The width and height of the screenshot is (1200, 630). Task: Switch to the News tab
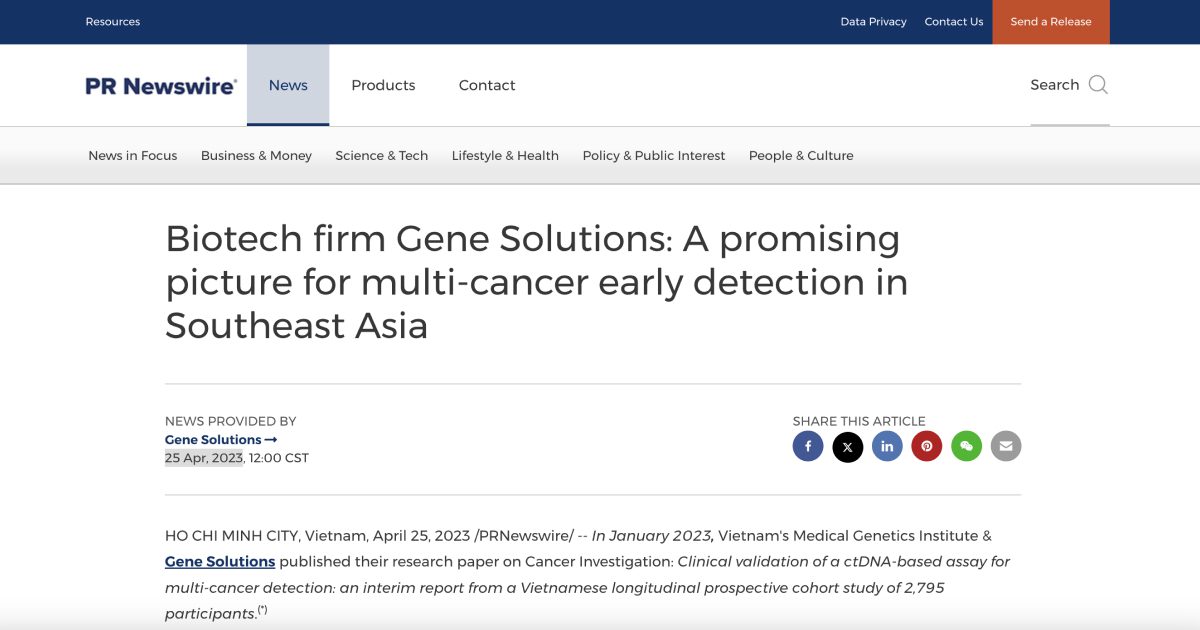[288, 85]
